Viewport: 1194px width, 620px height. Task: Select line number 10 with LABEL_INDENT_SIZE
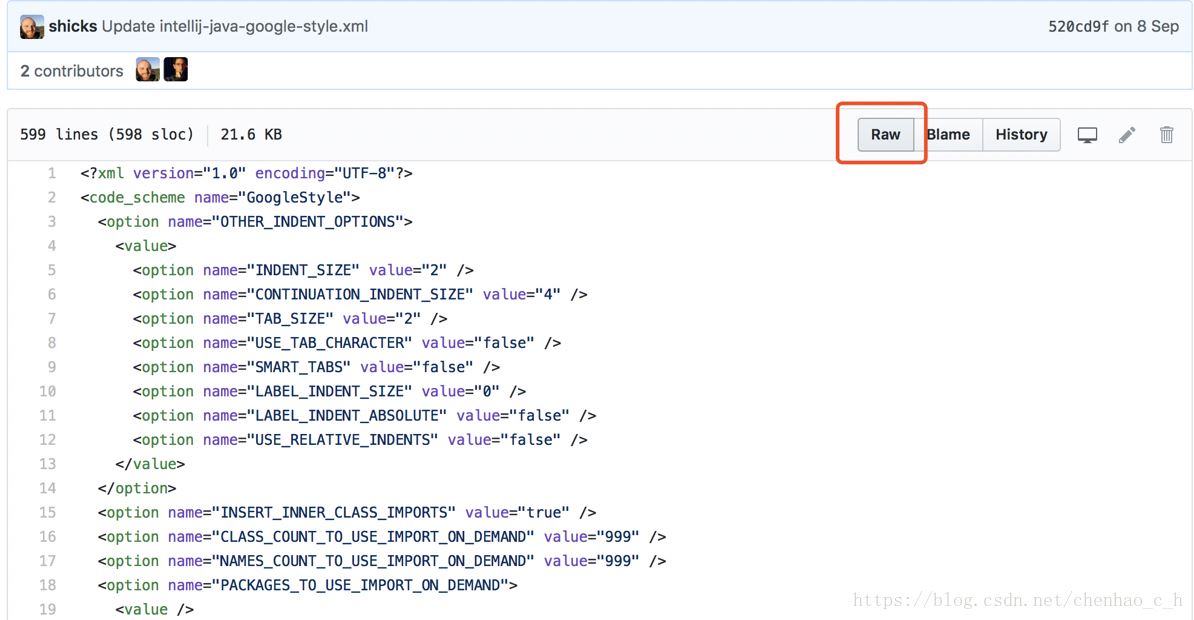[48, 392]
